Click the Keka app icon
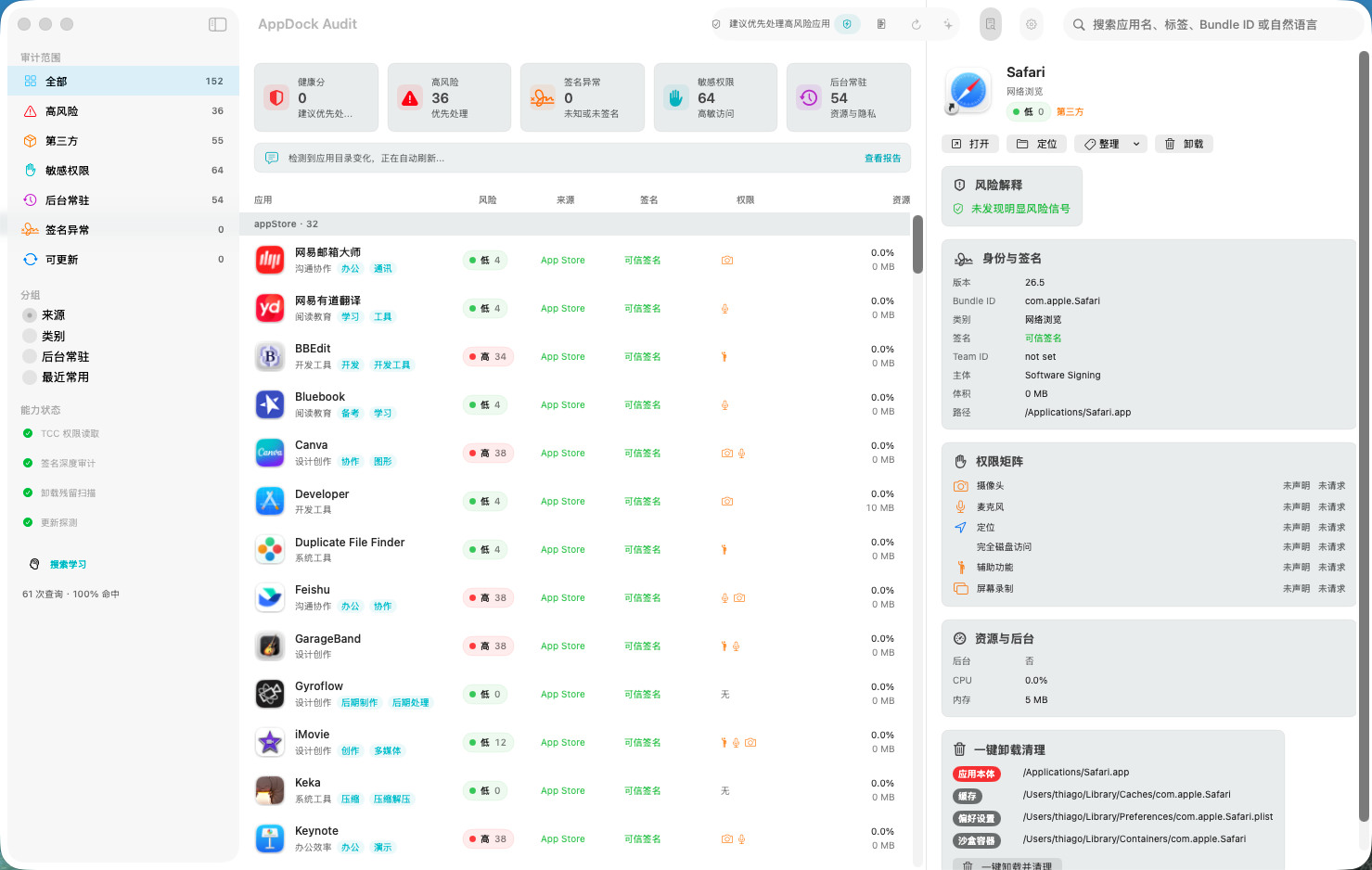Screen dimensions: 1372x870 [270, 790]
